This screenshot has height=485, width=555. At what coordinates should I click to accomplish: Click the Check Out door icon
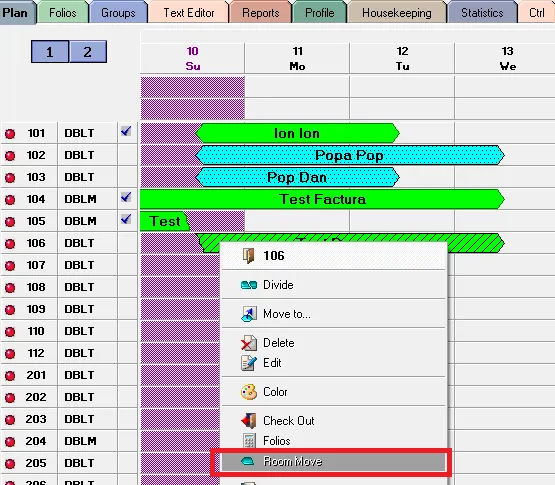point(249,421)
